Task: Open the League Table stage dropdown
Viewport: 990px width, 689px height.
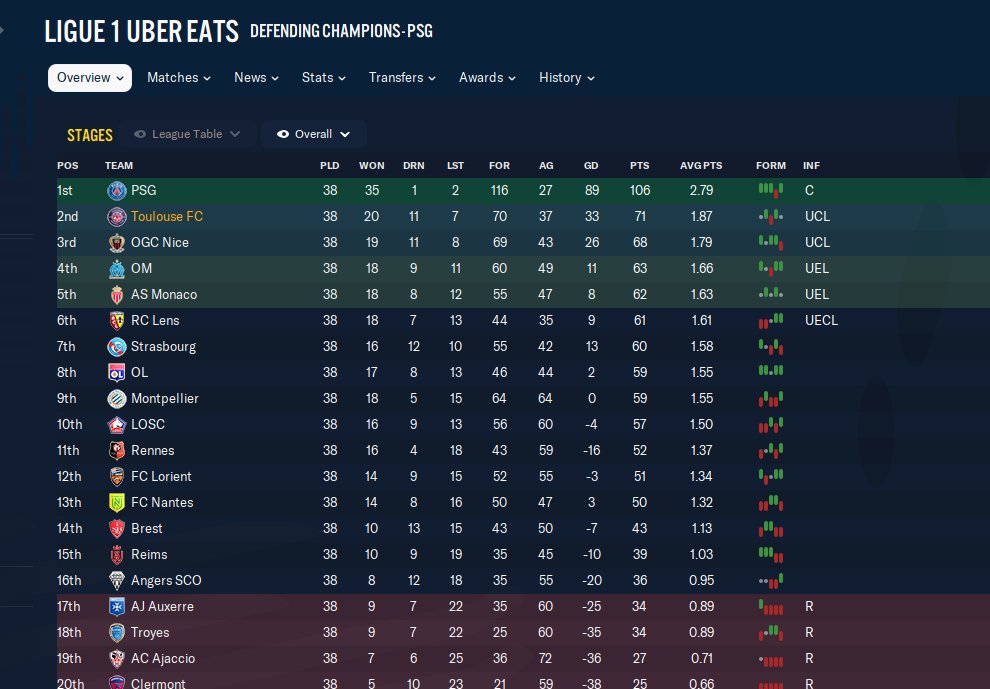Action: (x=235, y=134)
